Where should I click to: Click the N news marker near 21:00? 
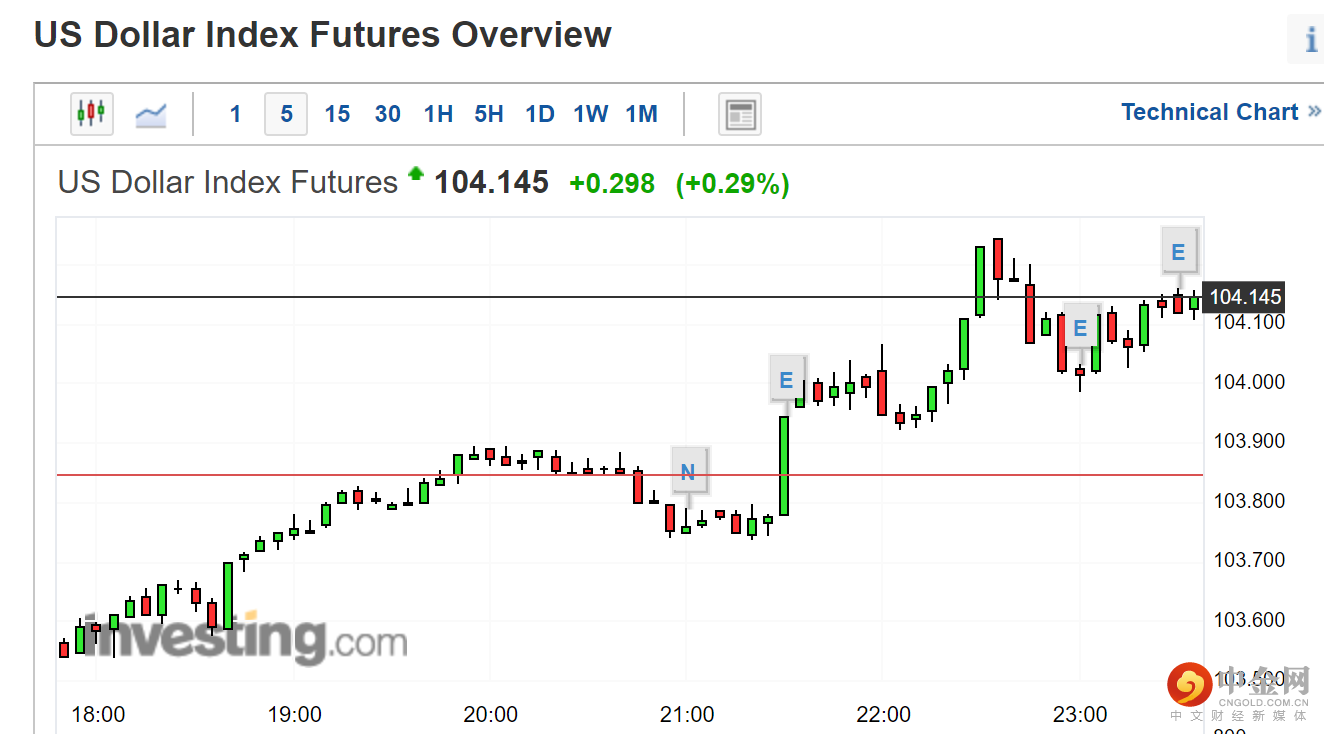[x=688, y=471]
